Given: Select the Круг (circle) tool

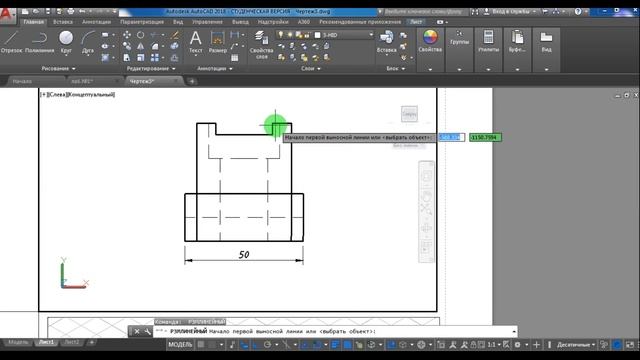Looking at the screenshot, I should click(66, 42).
